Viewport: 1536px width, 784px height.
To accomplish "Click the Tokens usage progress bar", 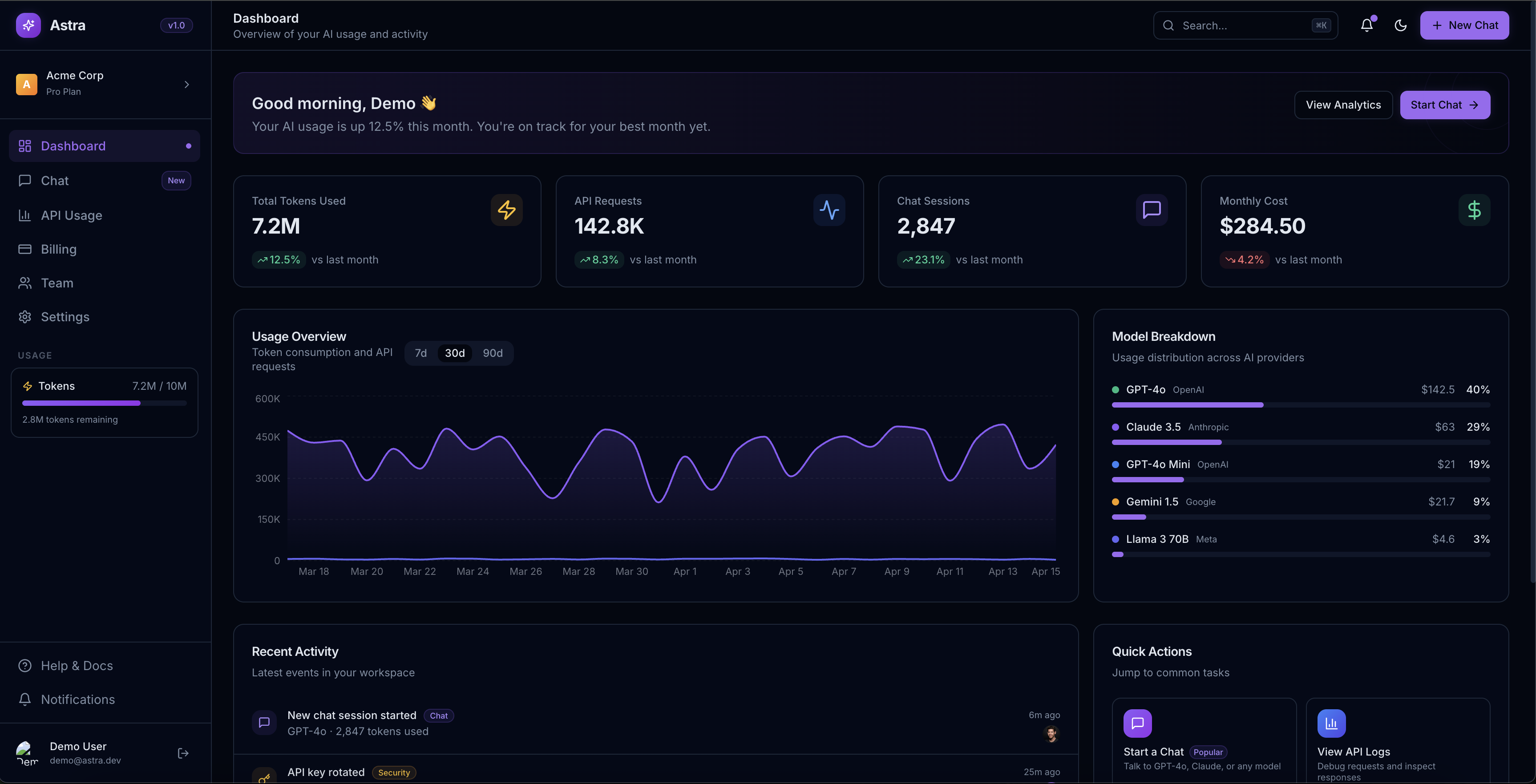I will point(105,403).
